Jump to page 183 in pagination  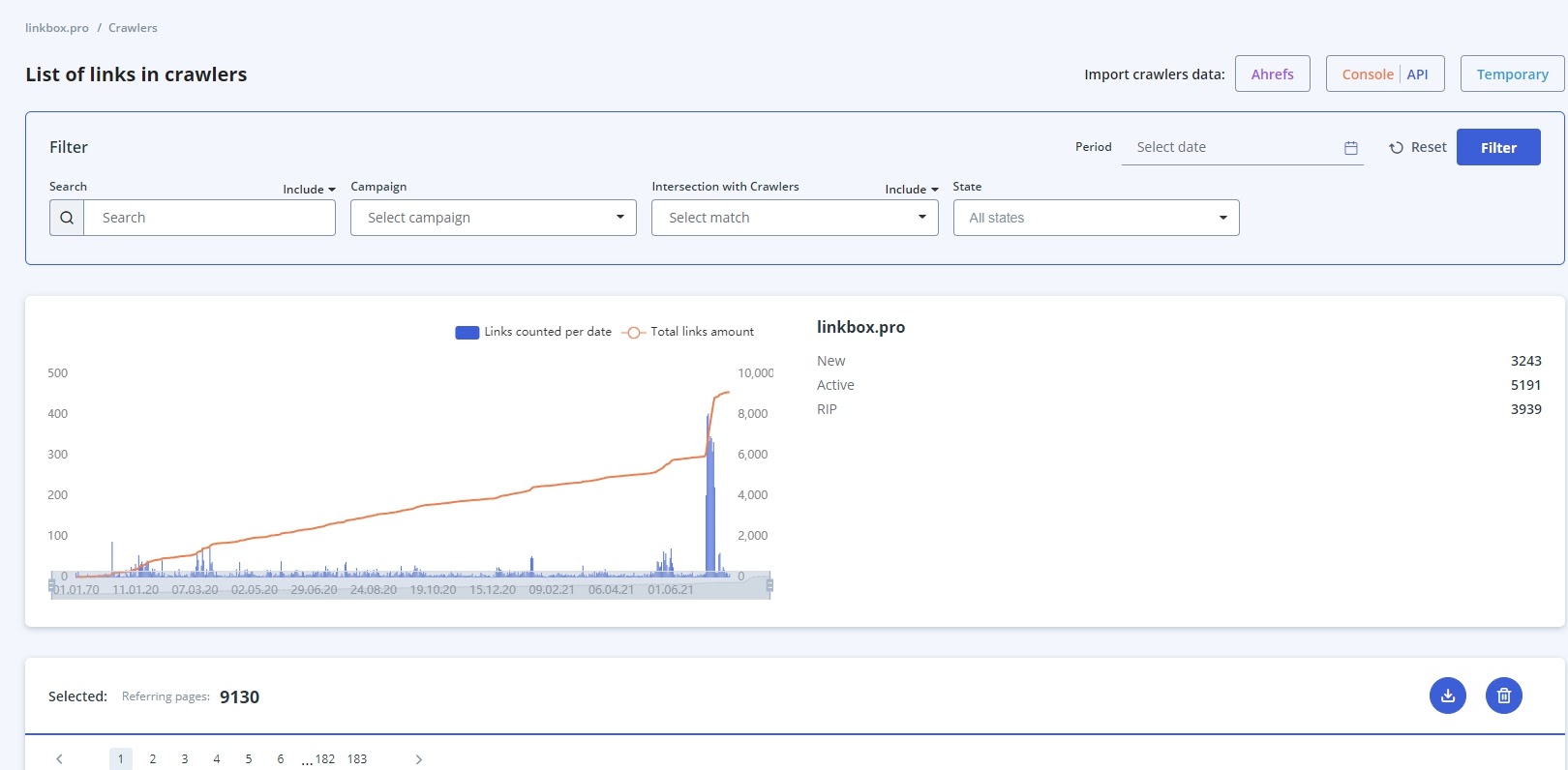pyautogui.click(x=357, y=759)
